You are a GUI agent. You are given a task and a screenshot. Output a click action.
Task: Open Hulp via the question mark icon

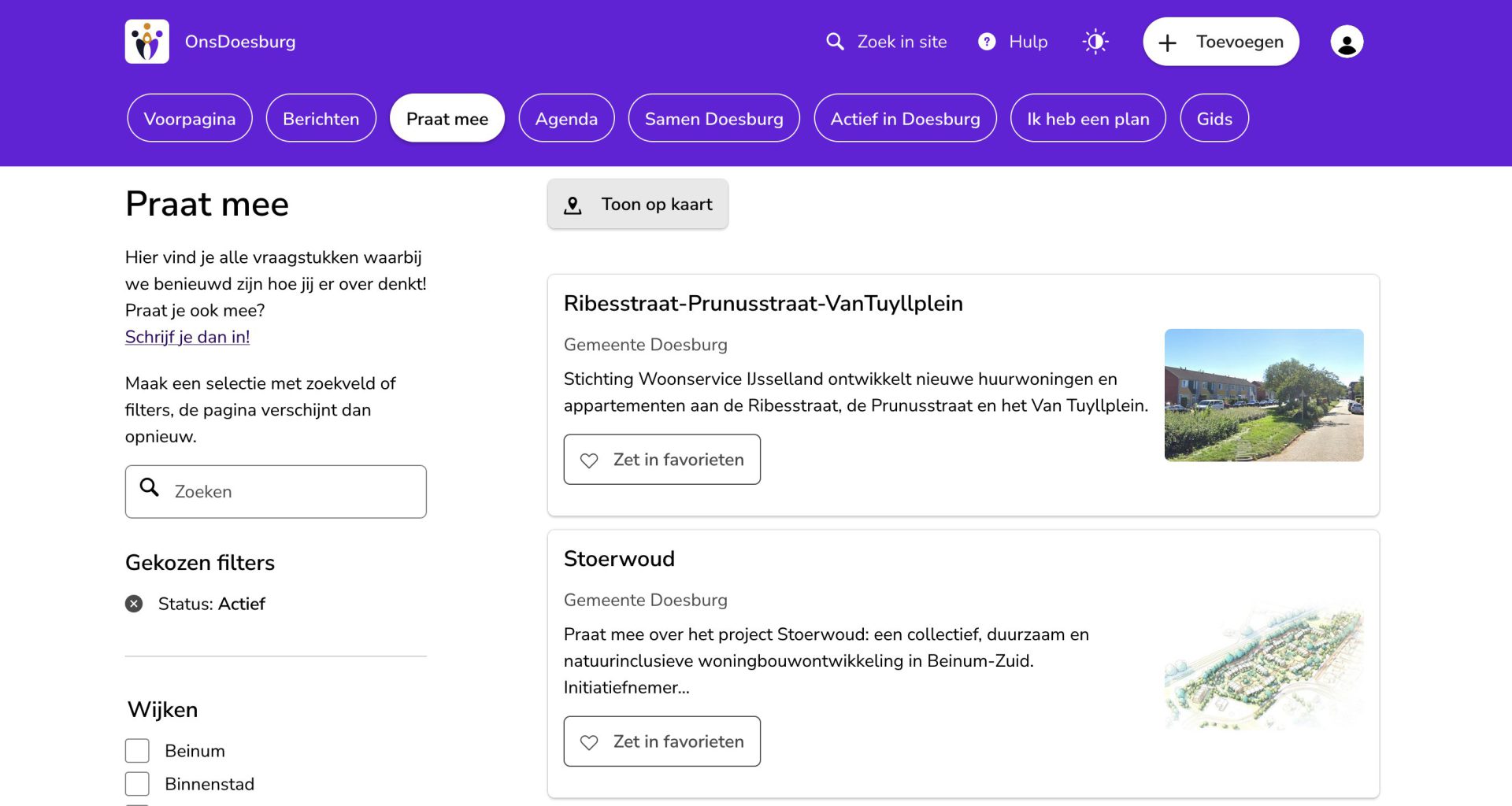tap(987, 42)
